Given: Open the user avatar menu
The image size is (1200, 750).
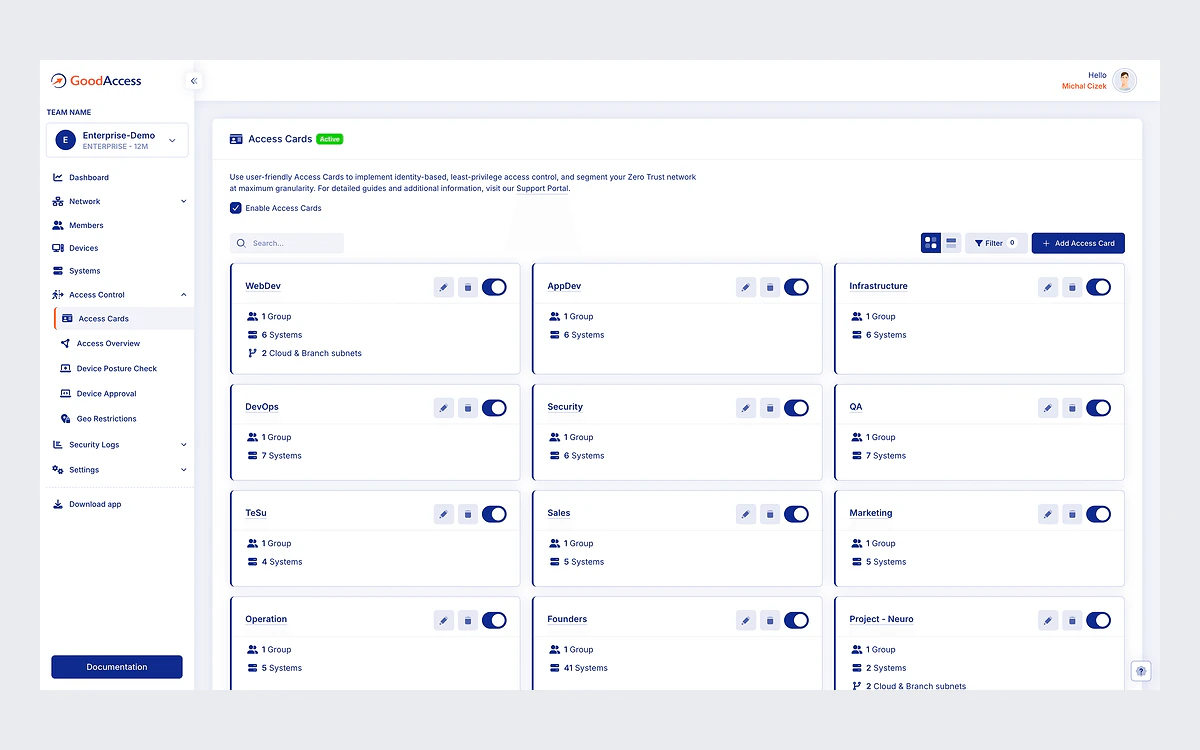Looking at the screenshot, I should click(1125, 81).
